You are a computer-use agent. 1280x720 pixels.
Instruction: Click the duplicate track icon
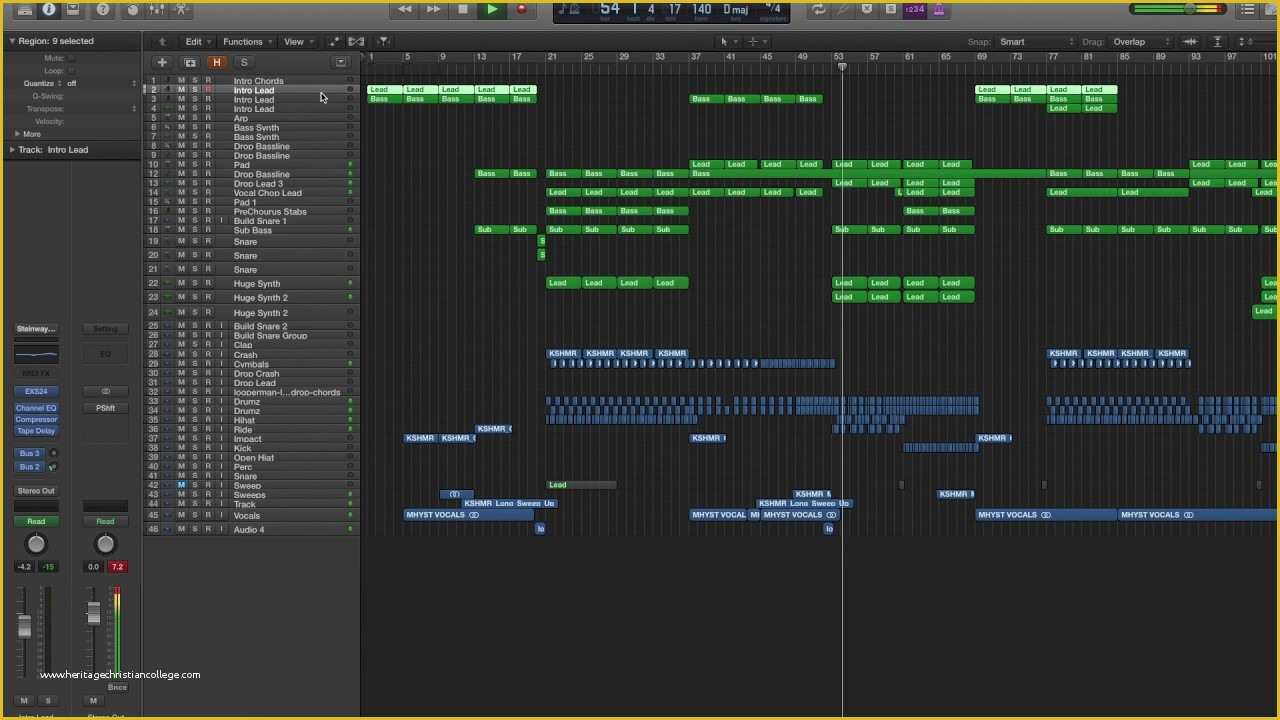pos(189,62)
